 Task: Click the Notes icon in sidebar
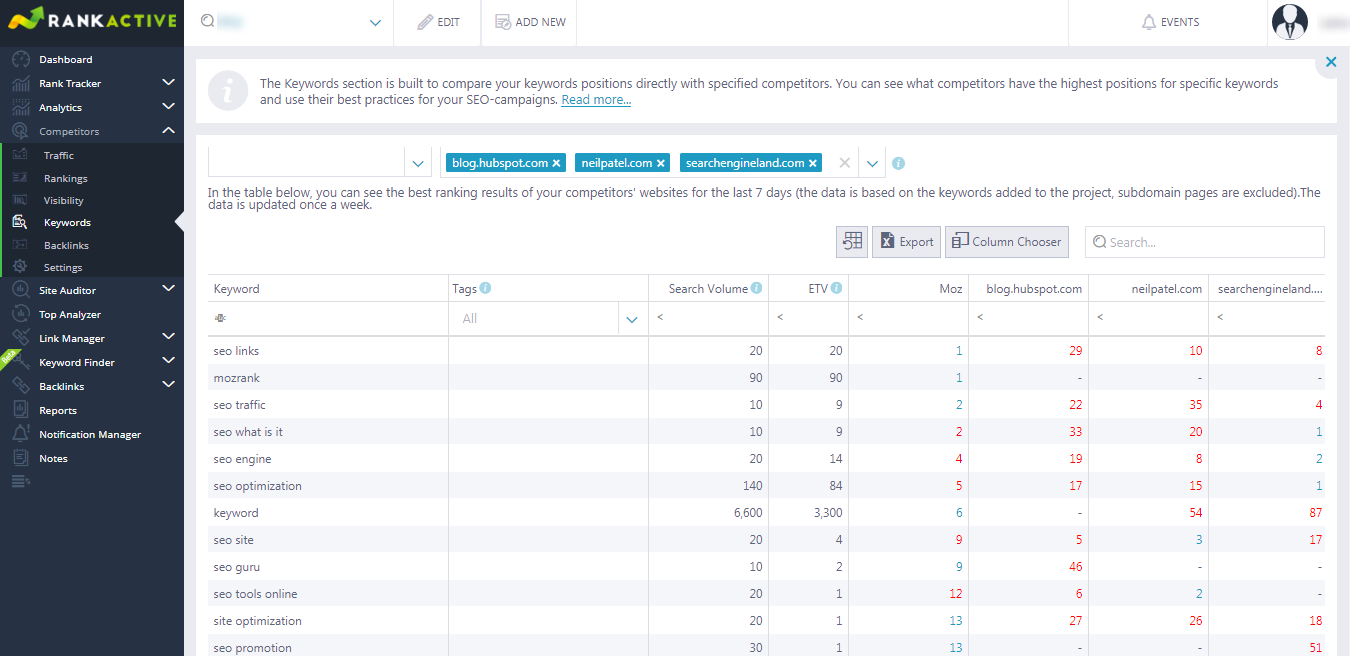click(x=20, y=458)
